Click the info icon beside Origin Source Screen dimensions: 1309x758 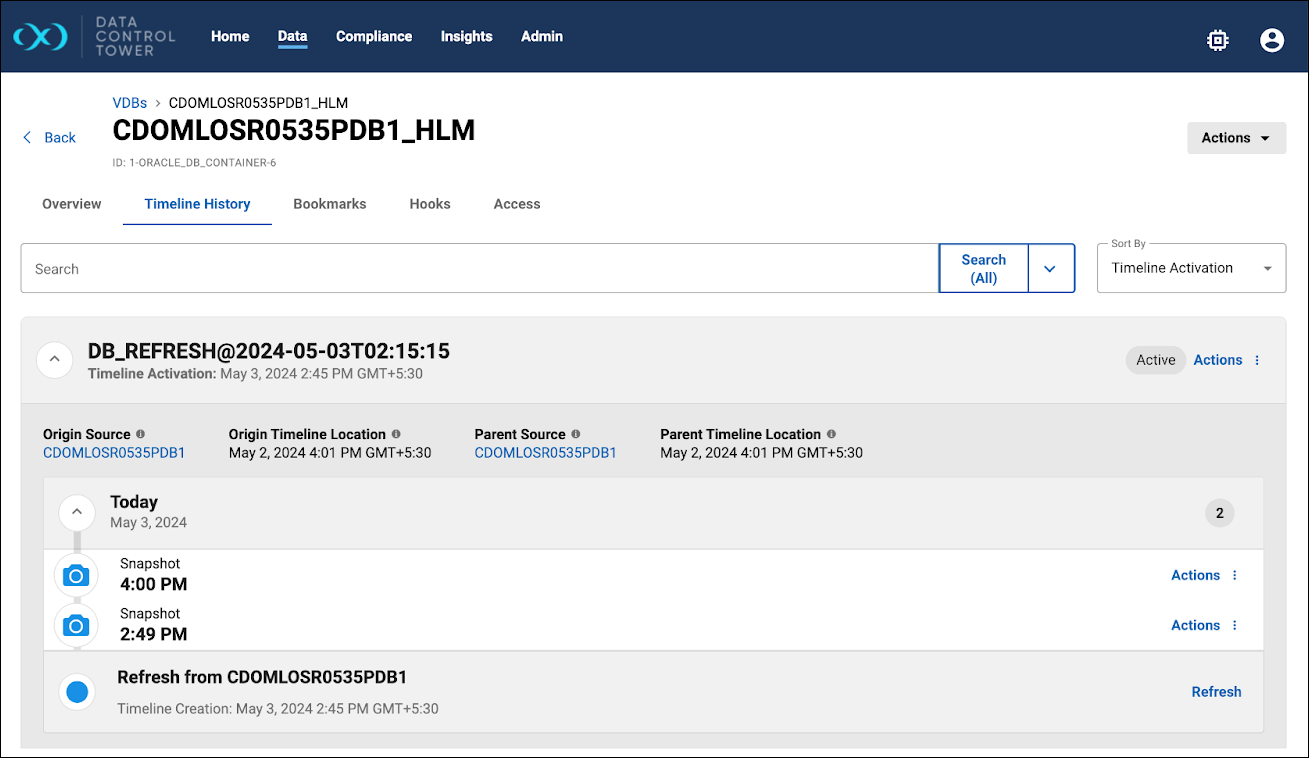140,434
